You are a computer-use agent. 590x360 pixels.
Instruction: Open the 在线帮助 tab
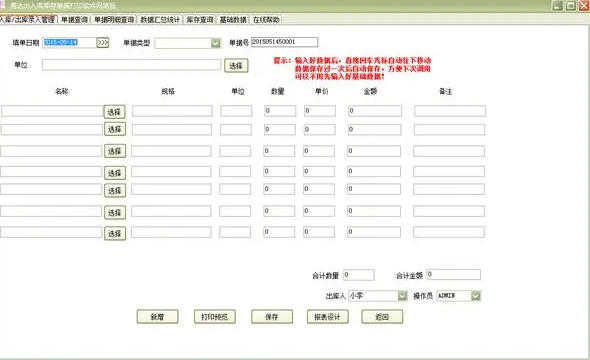point(266,20)
